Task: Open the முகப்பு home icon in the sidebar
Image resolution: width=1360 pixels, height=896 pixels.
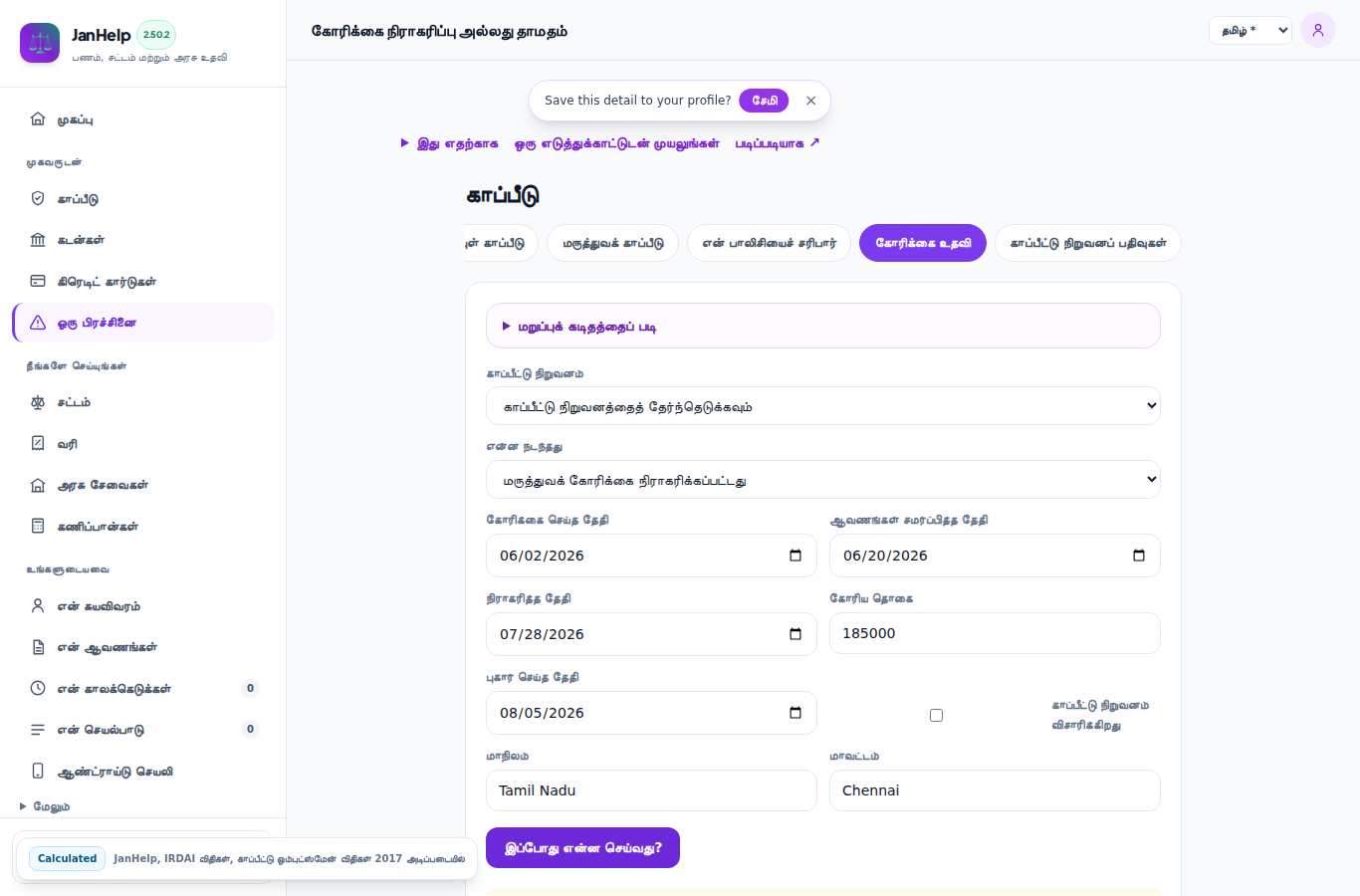Action: [x=38, y=118]
